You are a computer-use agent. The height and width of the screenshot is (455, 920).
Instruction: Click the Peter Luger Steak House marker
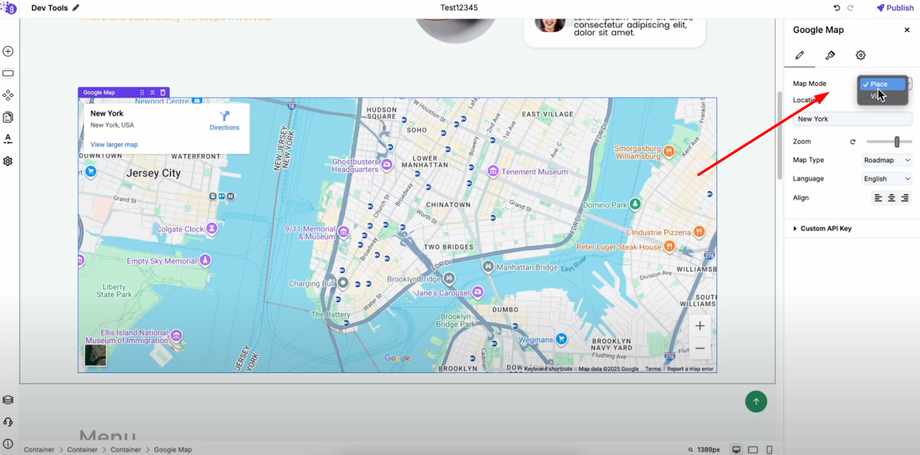click(671, 247)
